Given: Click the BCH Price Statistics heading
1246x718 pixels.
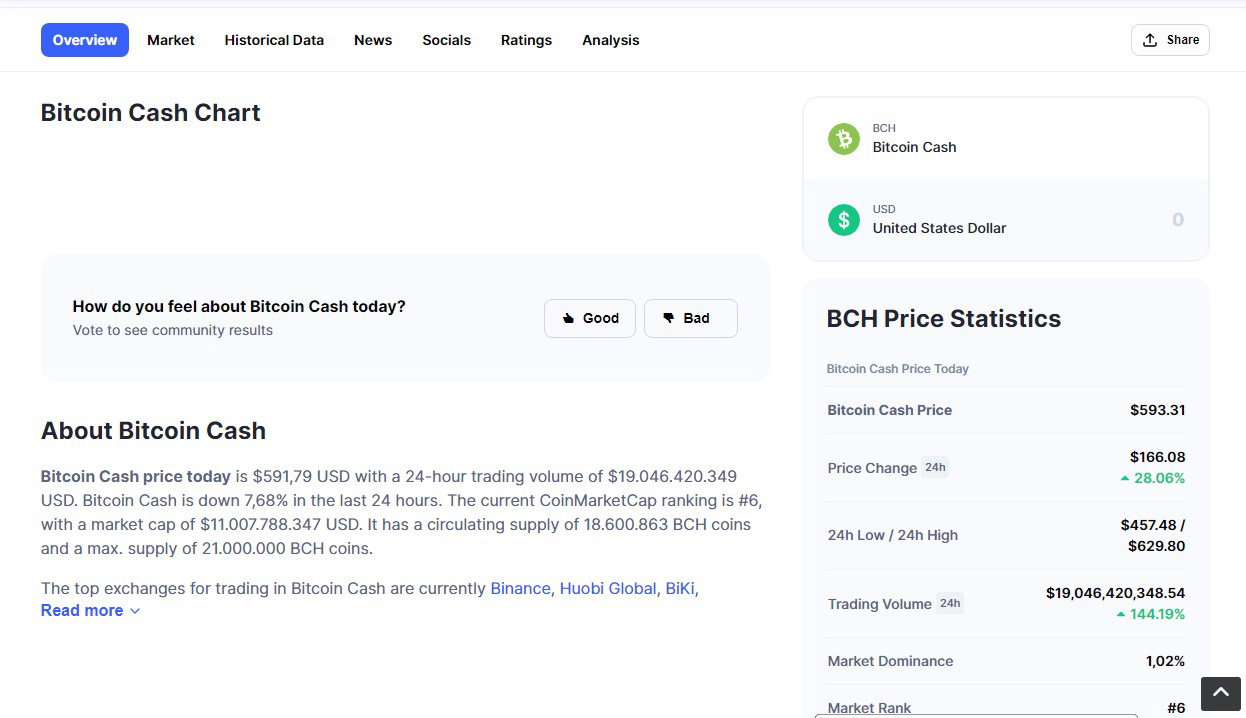Looking at the screenshot, I should [x=944, y=318].
